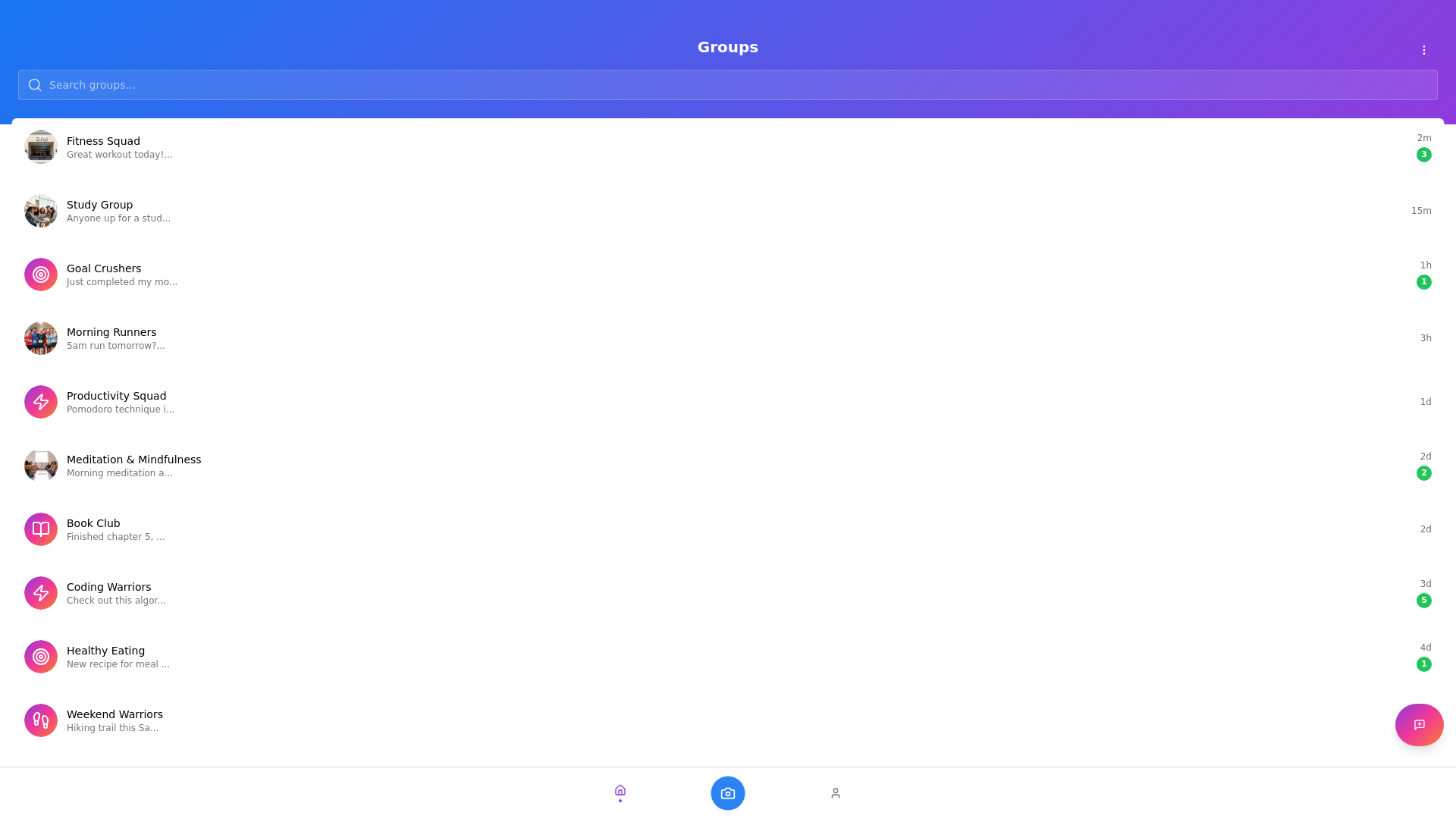Select the Weekend Warriors footprints avatar
The height and width of the screenshot is (819, 1456).
pyautogui.click(x=40, y=720)
